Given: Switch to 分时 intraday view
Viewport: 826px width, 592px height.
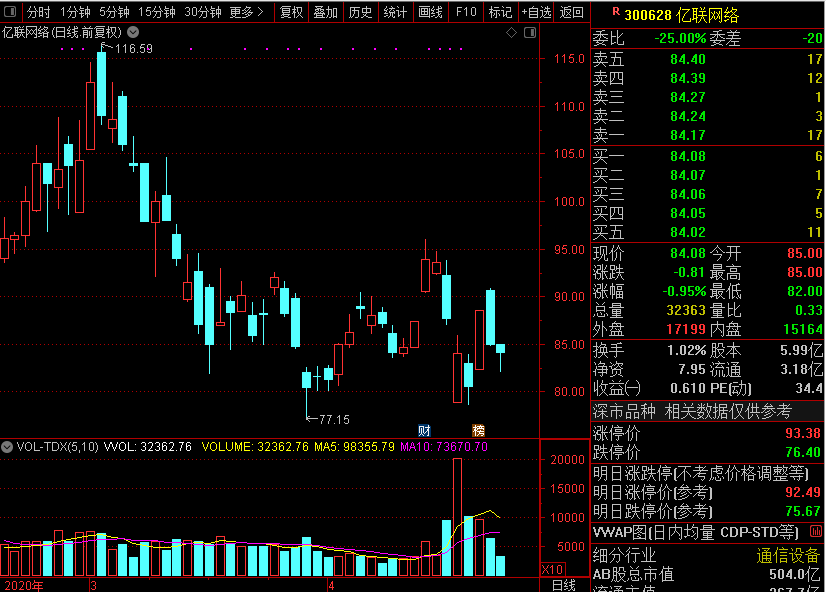Looking at the screenshot, I should pyautogui.click(x=38, y=12).
